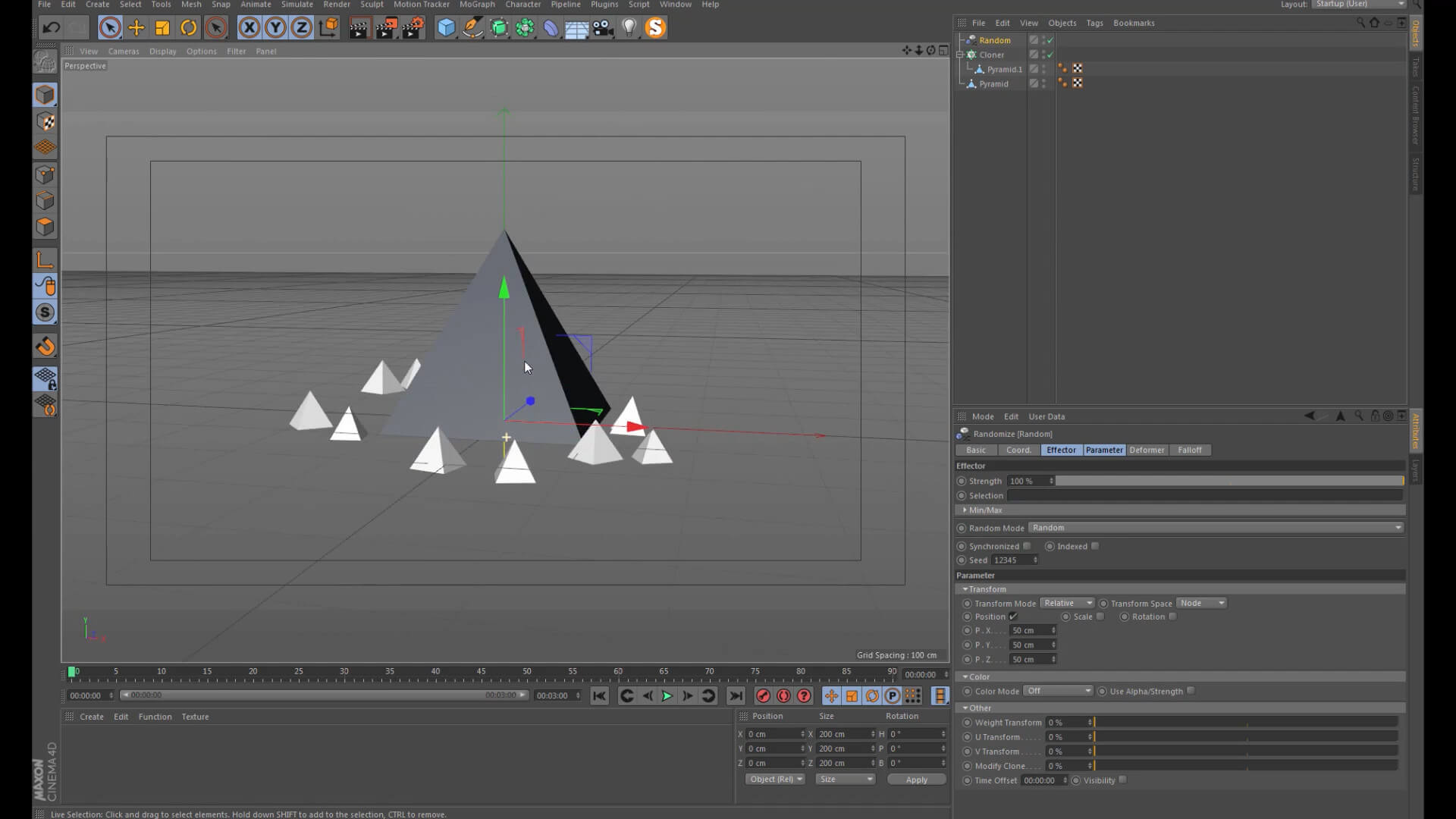Select the Move tool in toolbar
The width and height of the screenshot is (1456, 819).
(x=136, y=28)
